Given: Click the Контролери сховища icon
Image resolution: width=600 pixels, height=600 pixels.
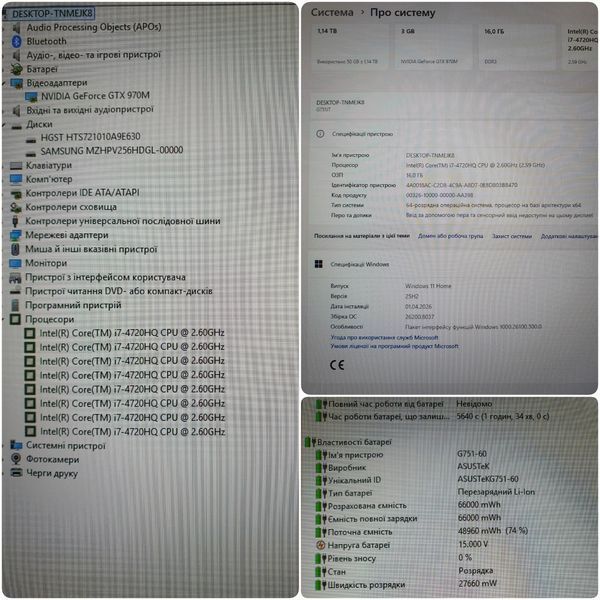Looking at the screenshot, I should point(16,207).
